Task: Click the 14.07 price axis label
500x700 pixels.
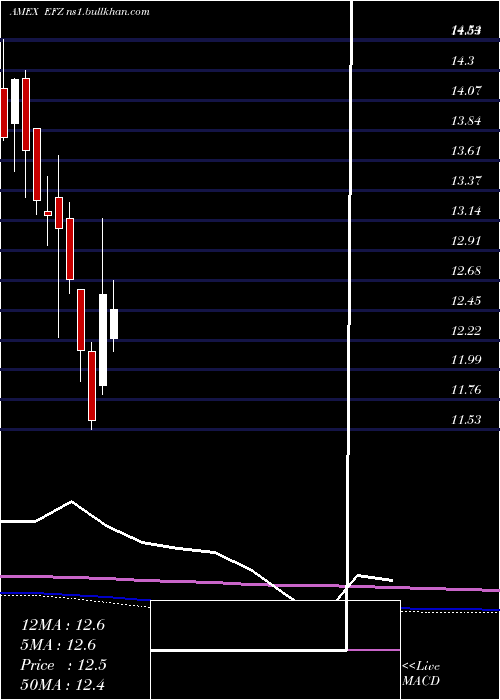Action: tap(466, 91)
